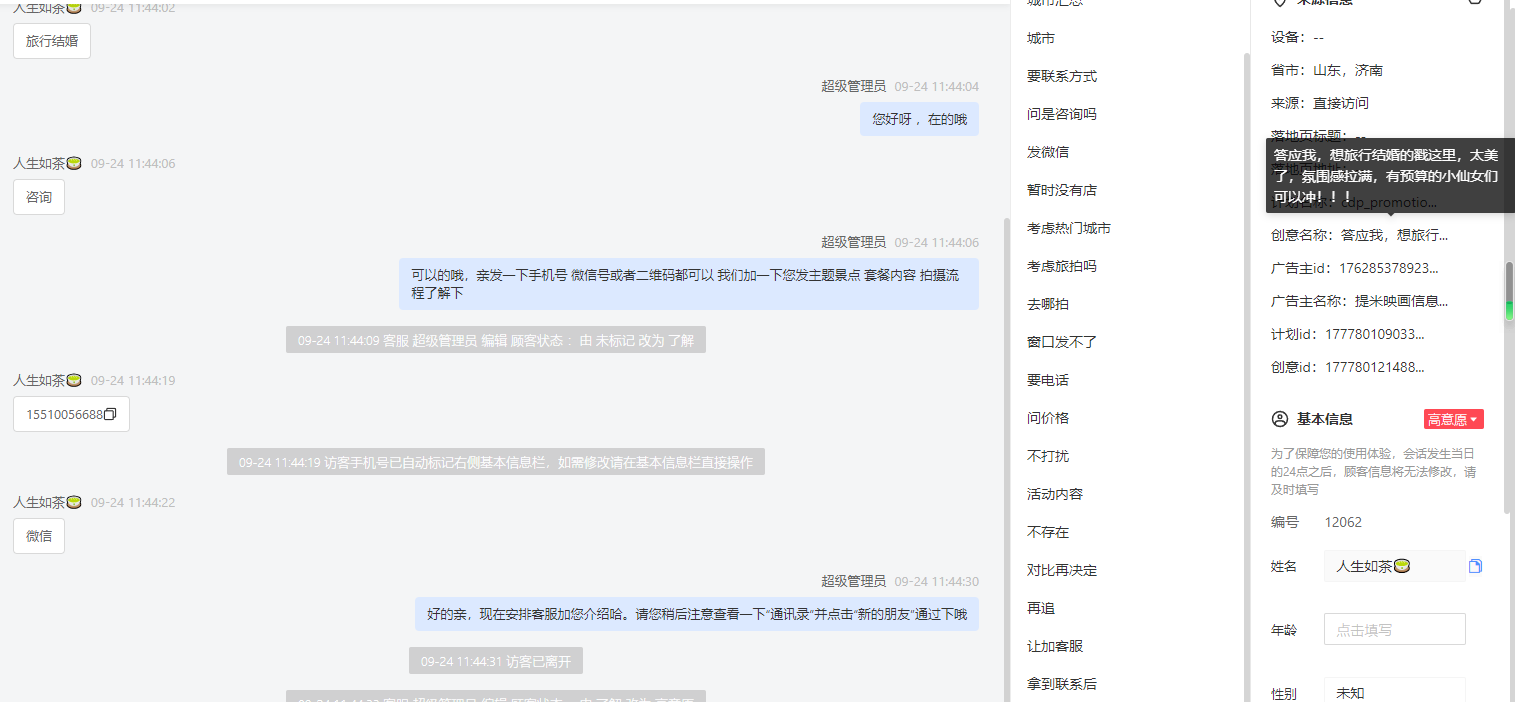Viewport: 1515px width, 702px height.
Task: Click the visitor message 咨询
Action: coord(39,197)
